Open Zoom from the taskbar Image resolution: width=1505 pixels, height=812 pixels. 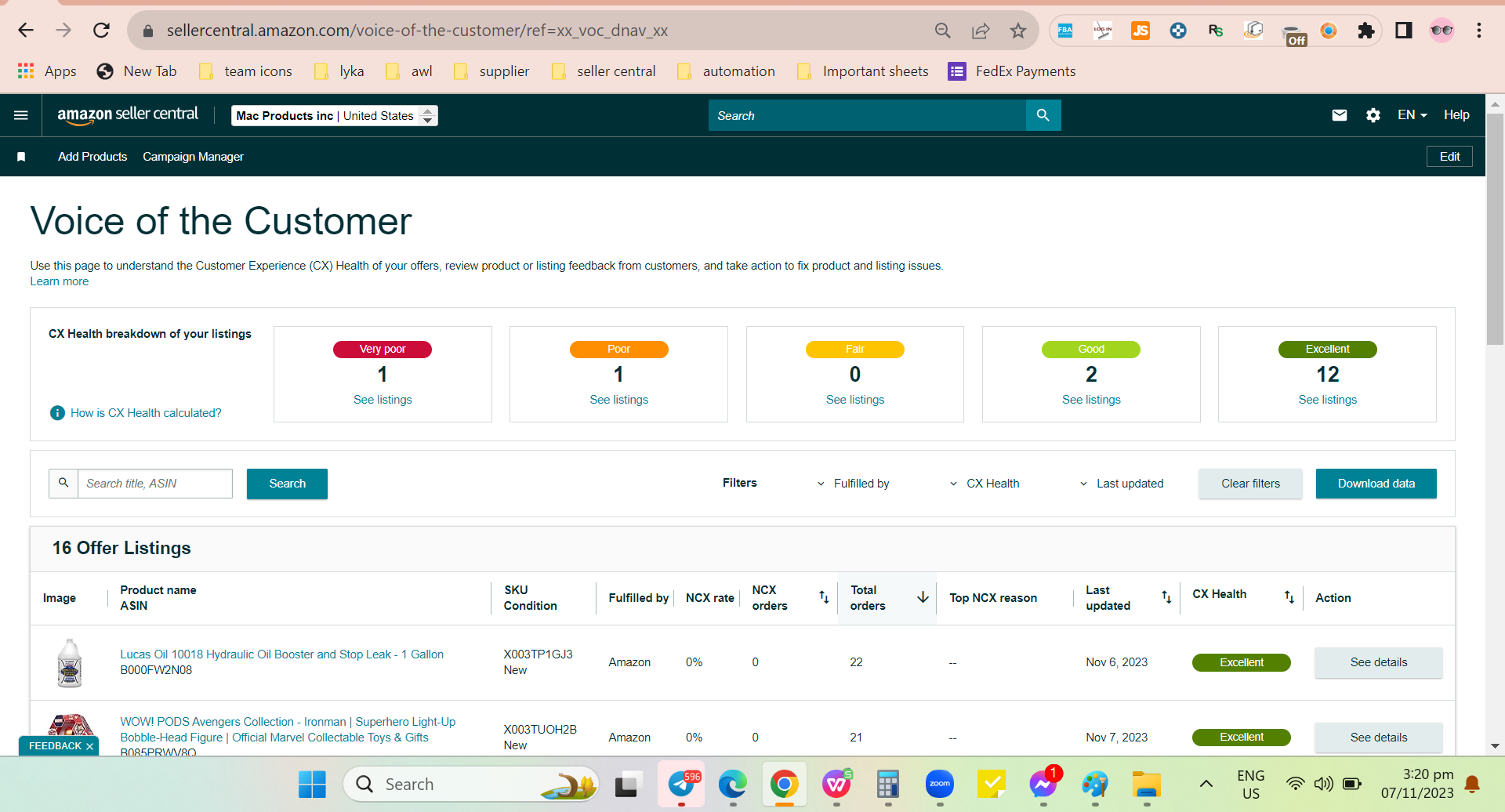click(940, 784)
